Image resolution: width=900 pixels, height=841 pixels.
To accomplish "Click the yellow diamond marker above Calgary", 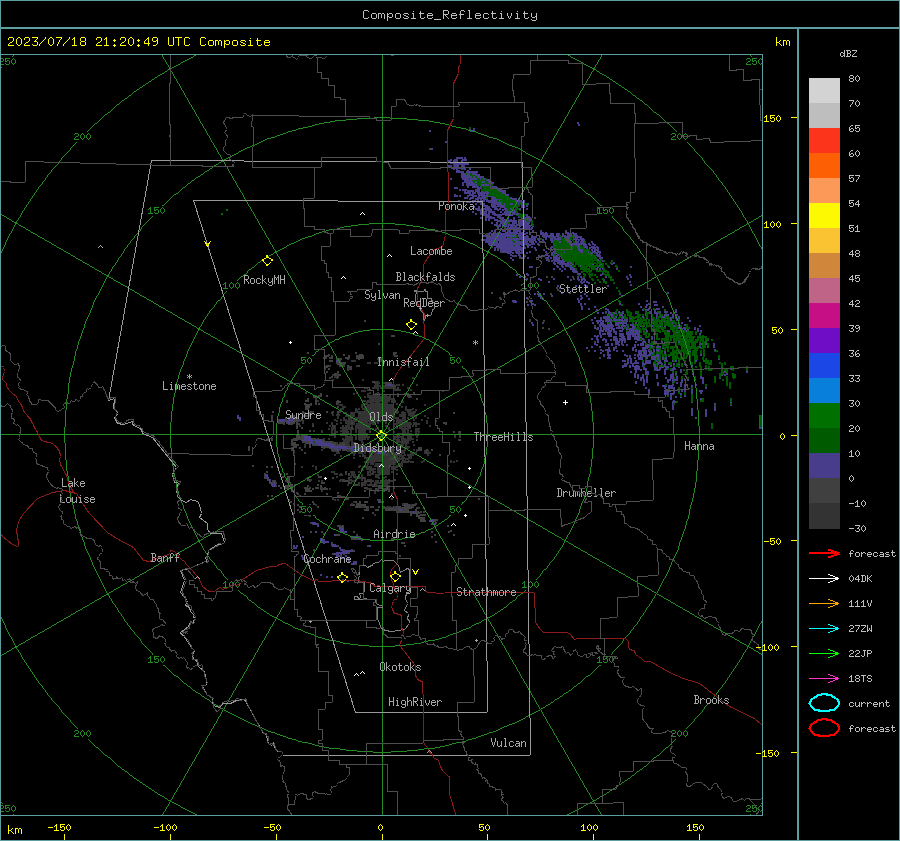I will pyautogui.click(x=395, y=576).
